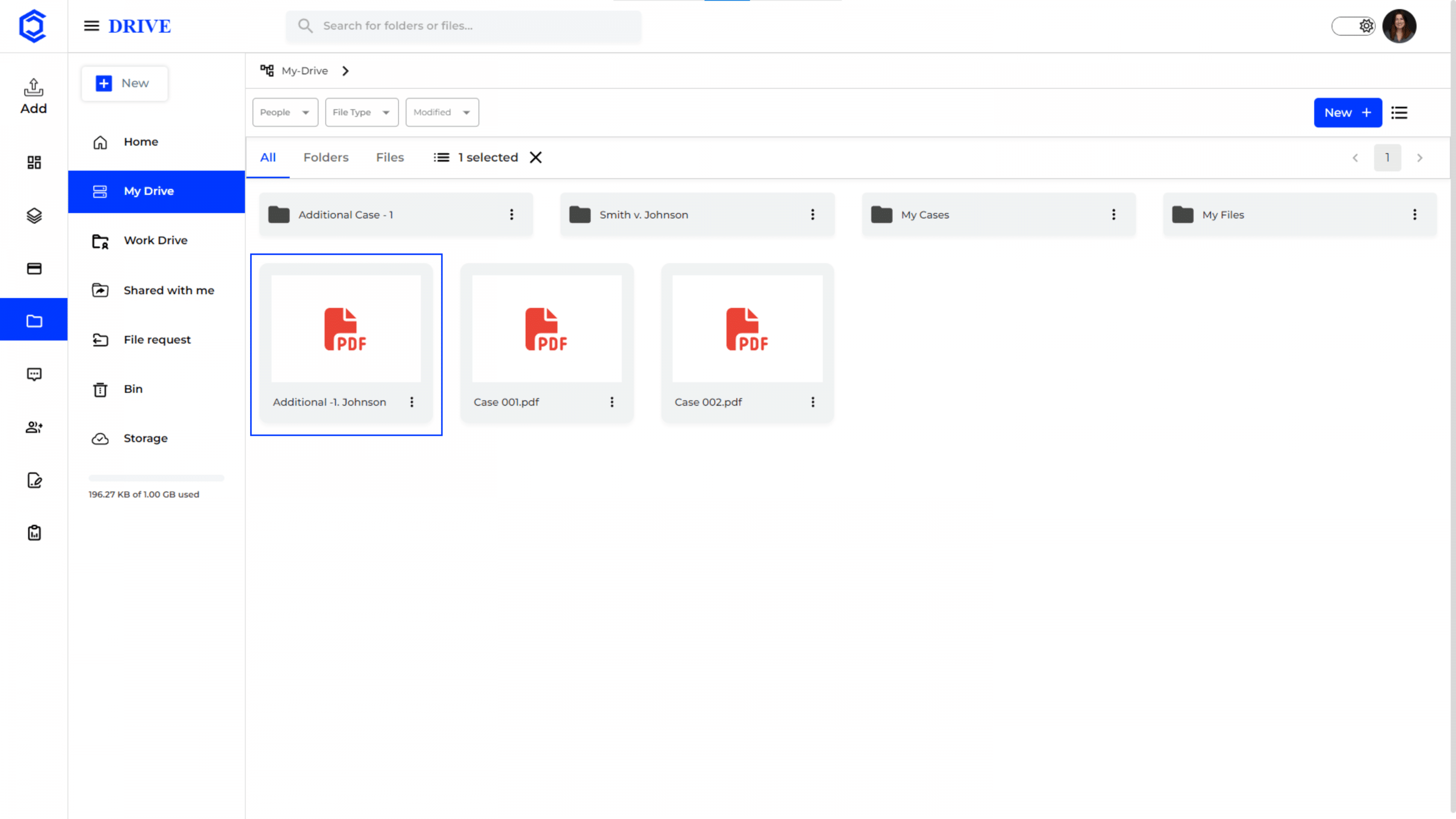Select the Additional -1. Johnson PDF thumbnail

(x=346, y=329)
